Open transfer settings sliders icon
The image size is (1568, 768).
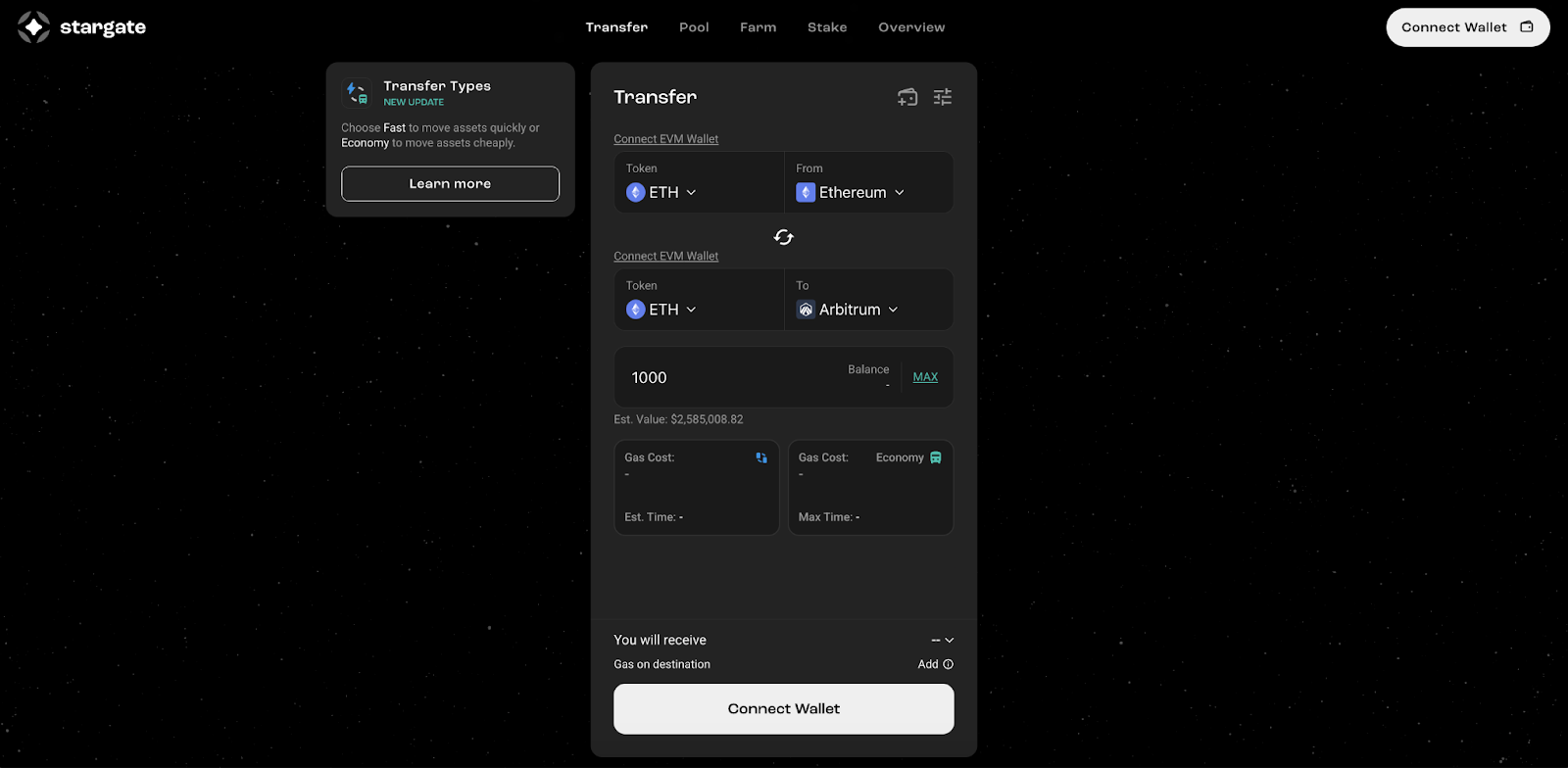pos(942,97)
